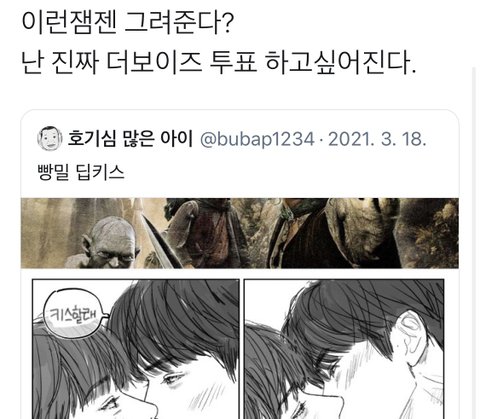Screen dimensions: 480x419
Task: Click the 투표 word in the main tweet
Action: pyautogui.click(x=233, y=62)
